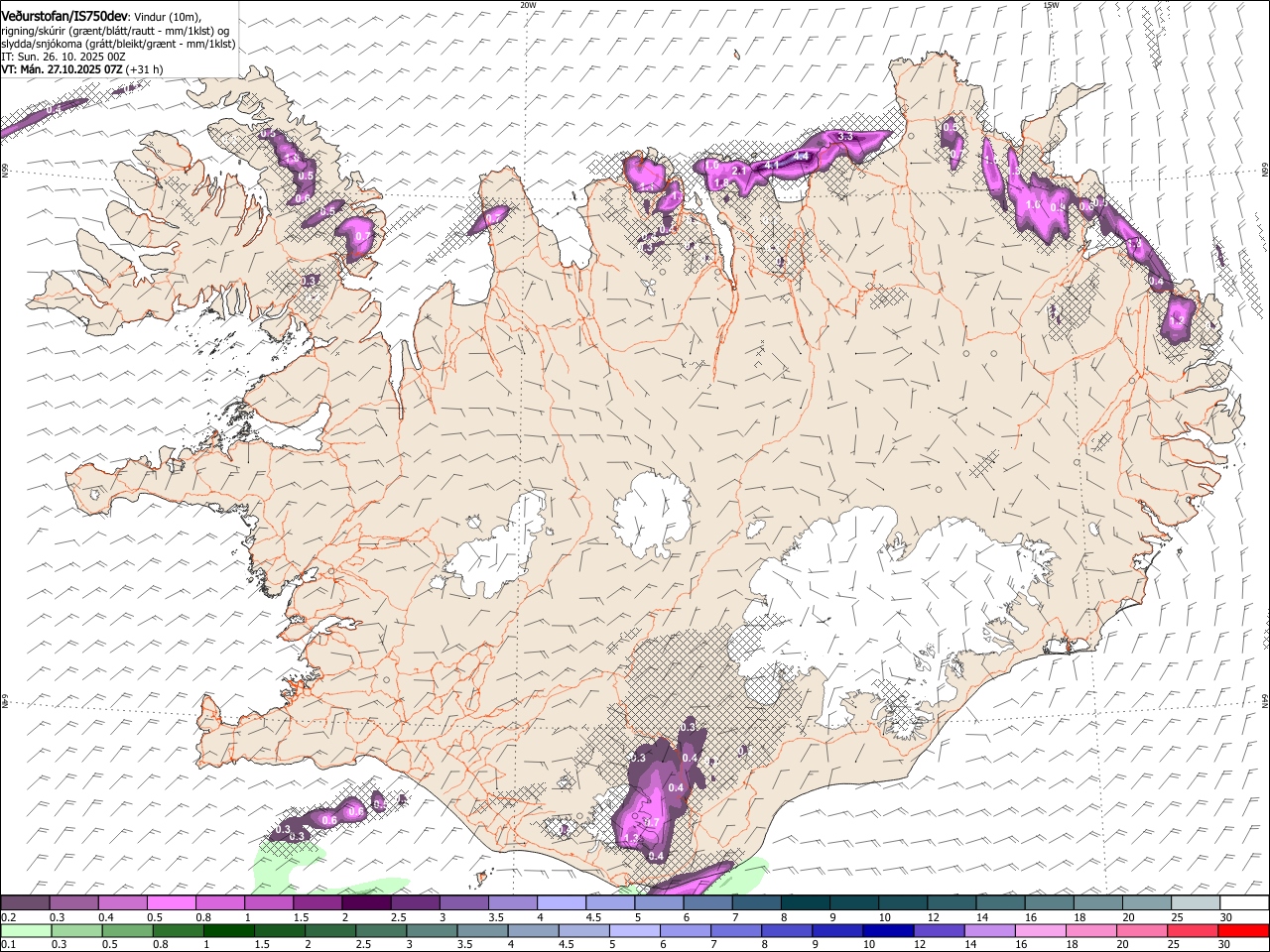Pick the white swatch starting at 30 in the upper legend row
This screenshot has height=952, width=1270.
click(1242, 903)
